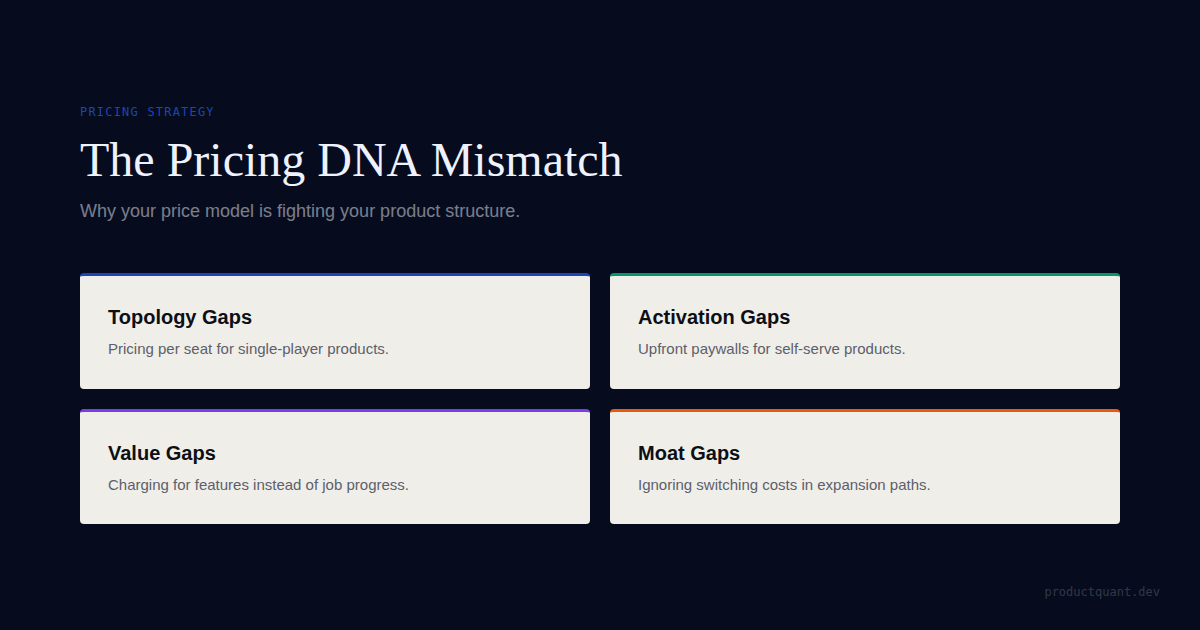Select the Value Gaps card
This screenshot has width=1200, height=630.
pyautogui.click(x=335, y=467)
